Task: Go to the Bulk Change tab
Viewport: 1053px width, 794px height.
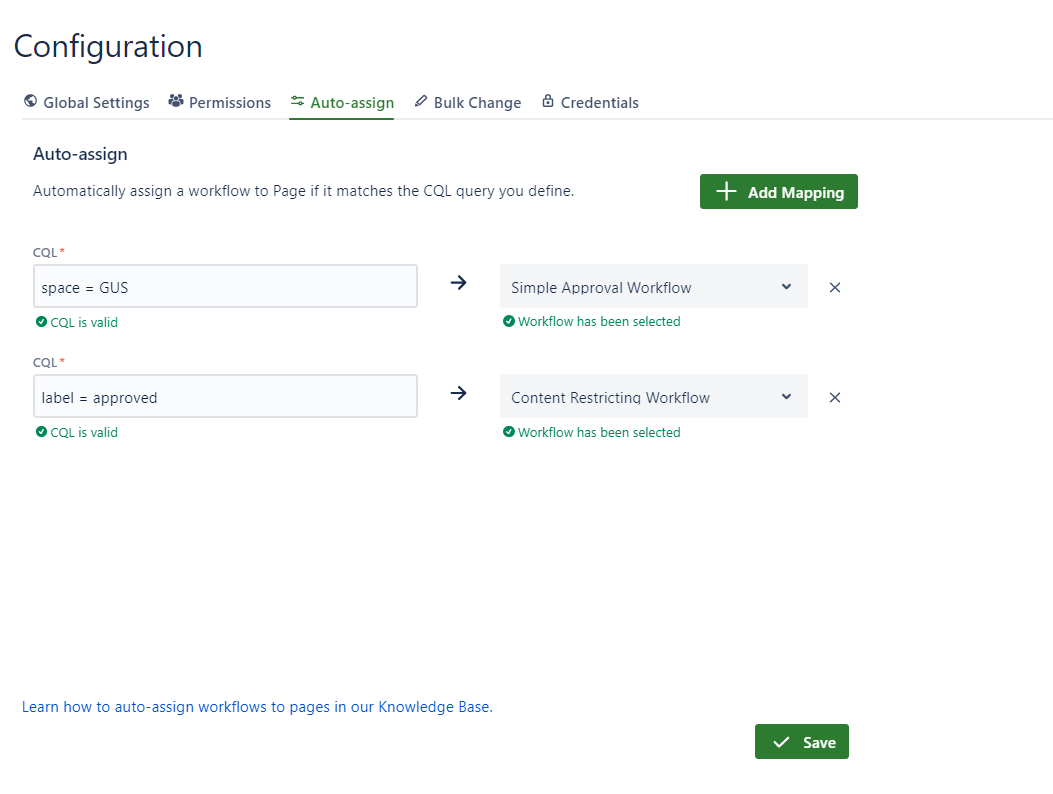Action: pos(468,102)
